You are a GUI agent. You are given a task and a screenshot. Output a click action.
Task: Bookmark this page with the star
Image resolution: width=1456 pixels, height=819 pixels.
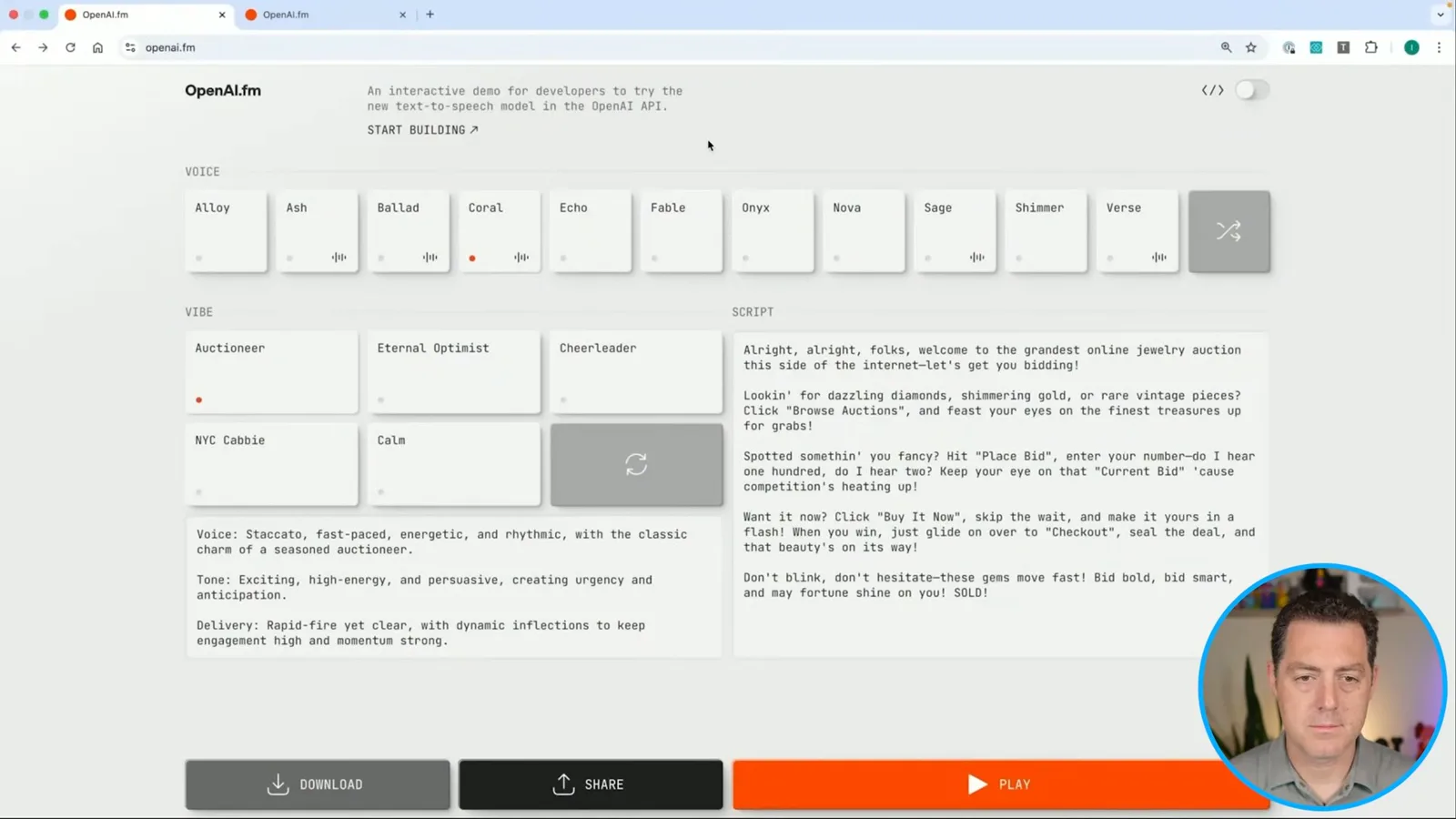pos(1251,47)
